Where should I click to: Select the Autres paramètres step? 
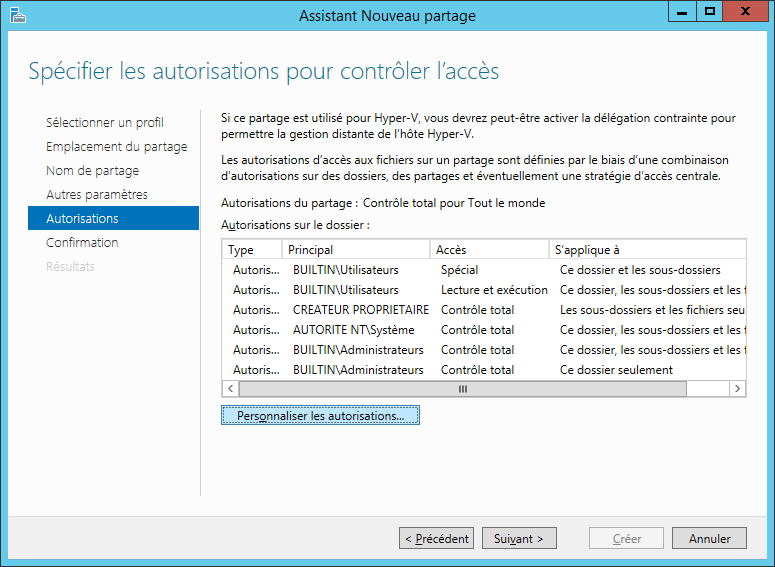coord(96,195)
